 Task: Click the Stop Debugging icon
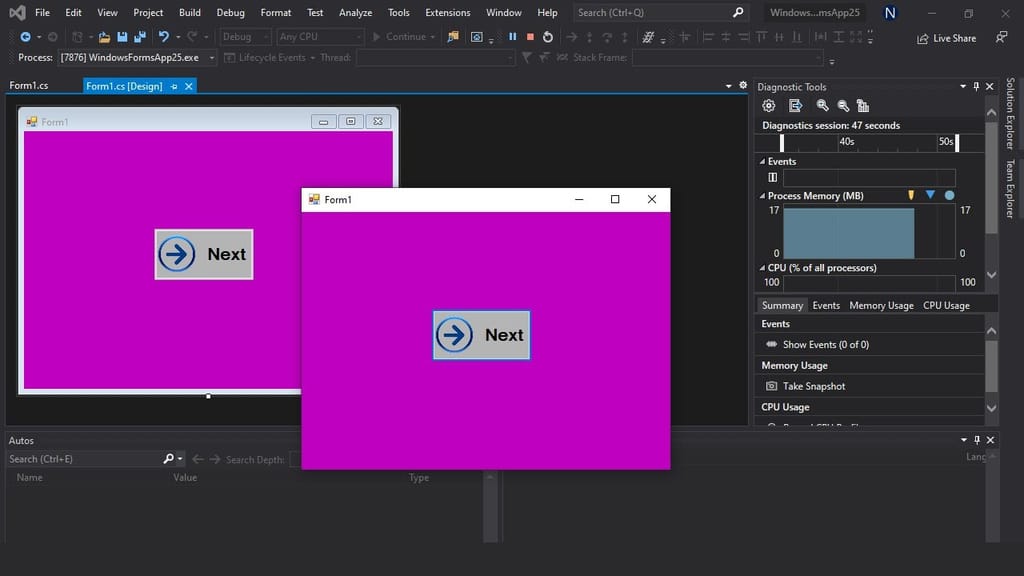[530, 36]
